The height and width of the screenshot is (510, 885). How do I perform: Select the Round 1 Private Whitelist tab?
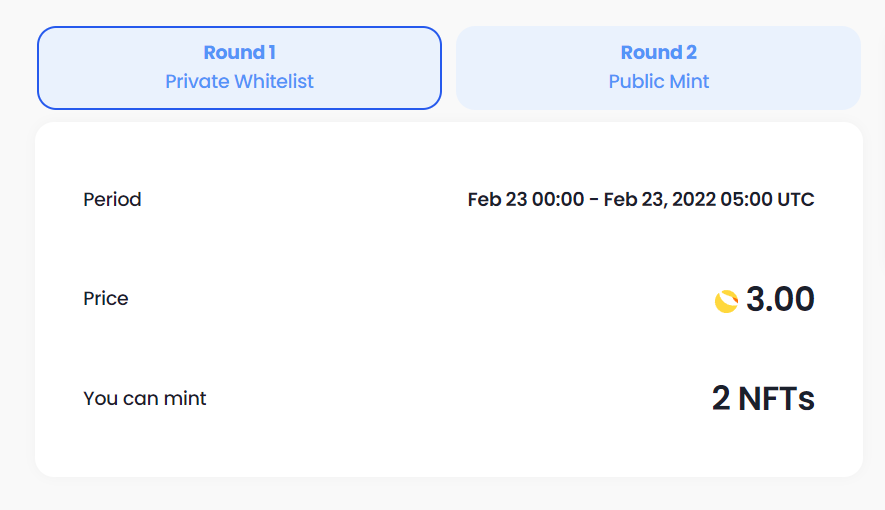pos(239,68)
